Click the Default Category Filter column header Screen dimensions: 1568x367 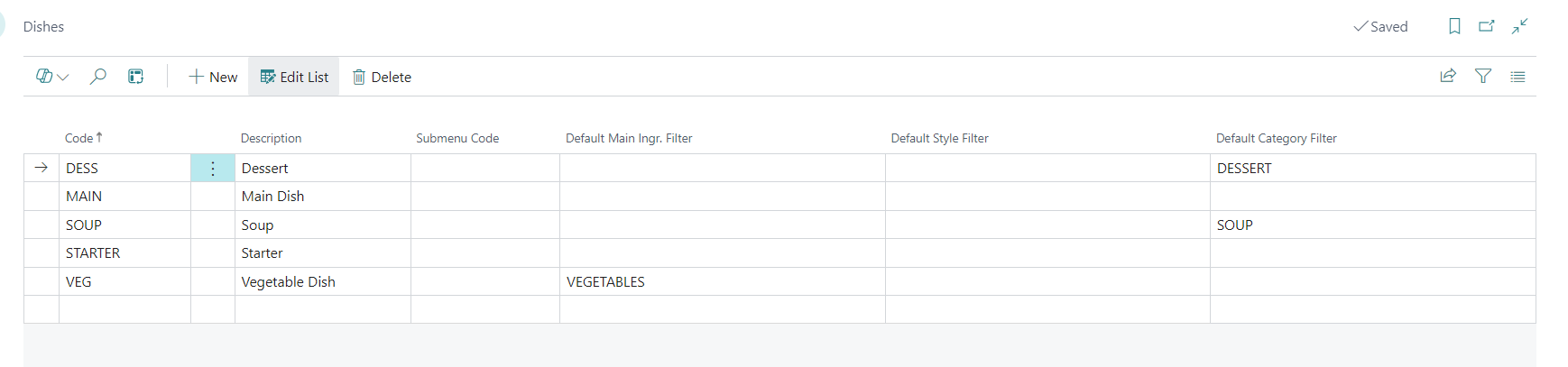(1276, 138)
